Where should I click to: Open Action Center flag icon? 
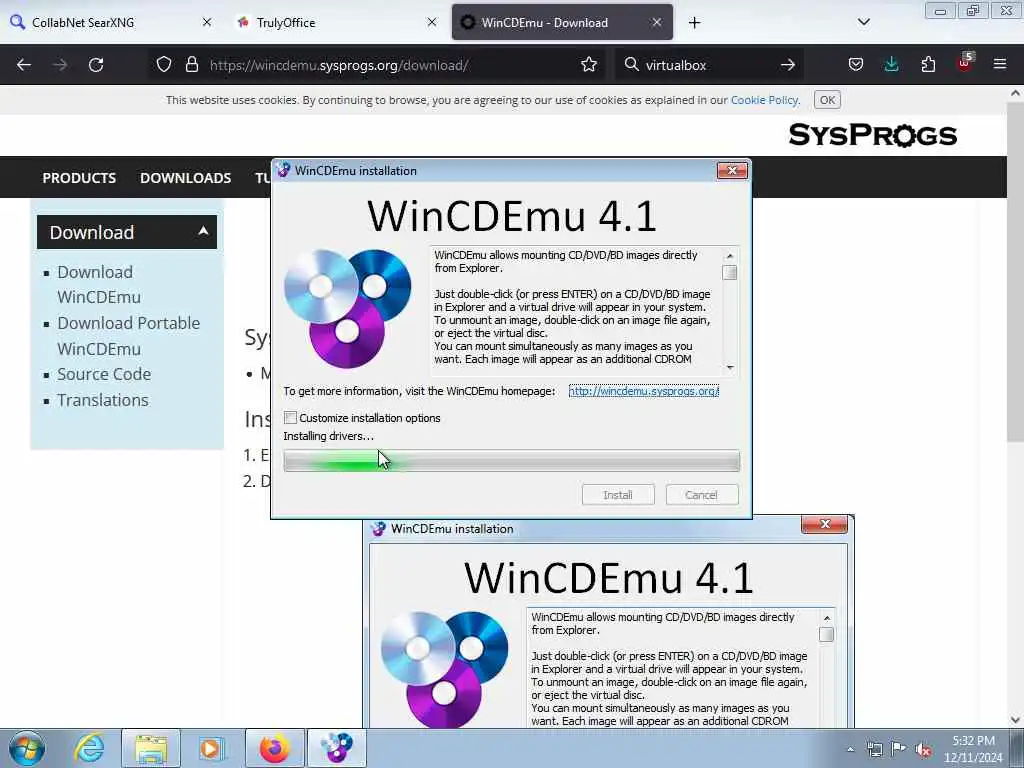(898, 749)
